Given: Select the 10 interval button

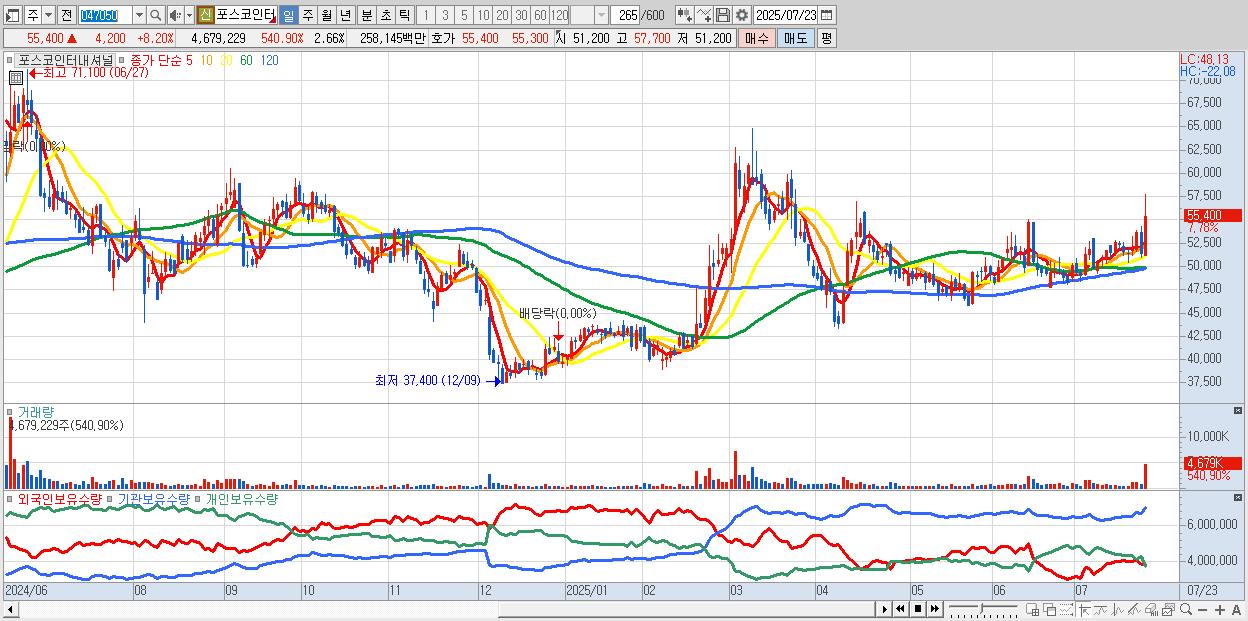Looking at the screenshot, I should pos(483,15).
